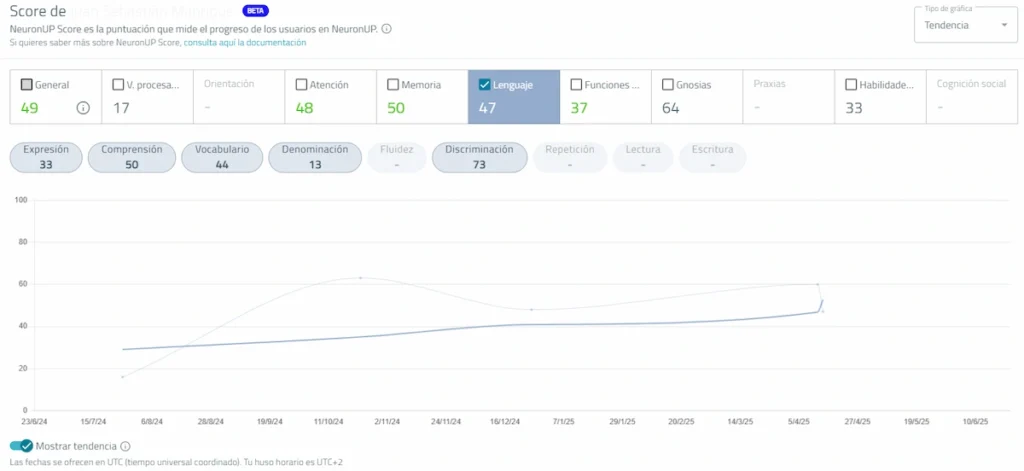Click info icon beside Mostrar tendencia
The image size is (1024, 471).
[x=126, y=446]
